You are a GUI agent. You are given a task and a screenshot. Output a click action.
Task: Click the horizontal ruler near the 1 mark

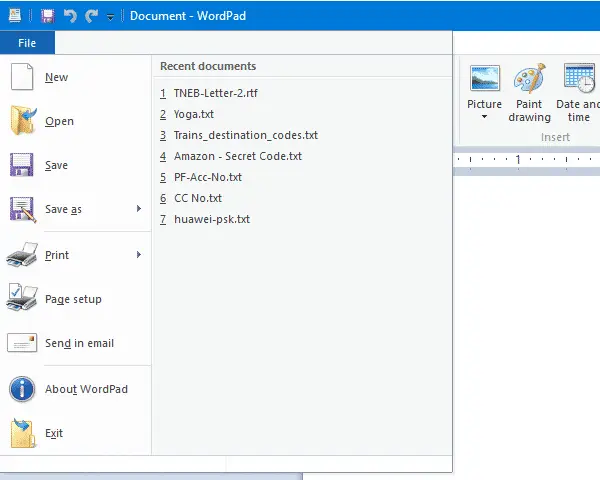(518, 160)
